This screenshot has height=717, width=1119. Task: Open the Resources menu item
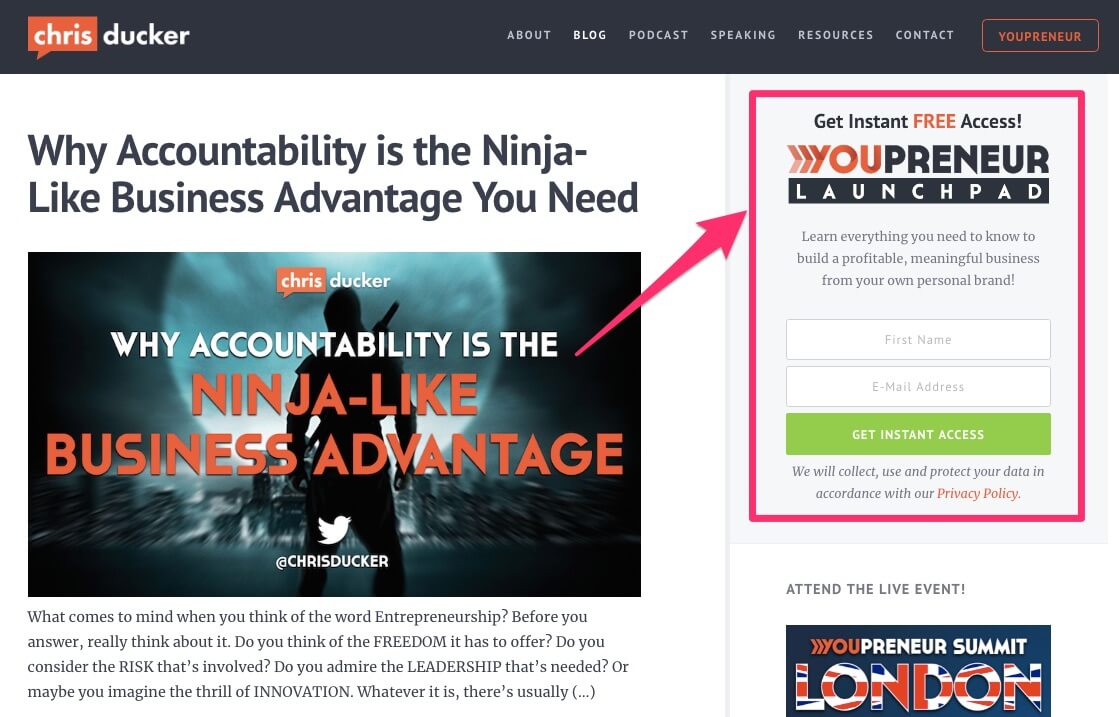(x=836, y=35)
